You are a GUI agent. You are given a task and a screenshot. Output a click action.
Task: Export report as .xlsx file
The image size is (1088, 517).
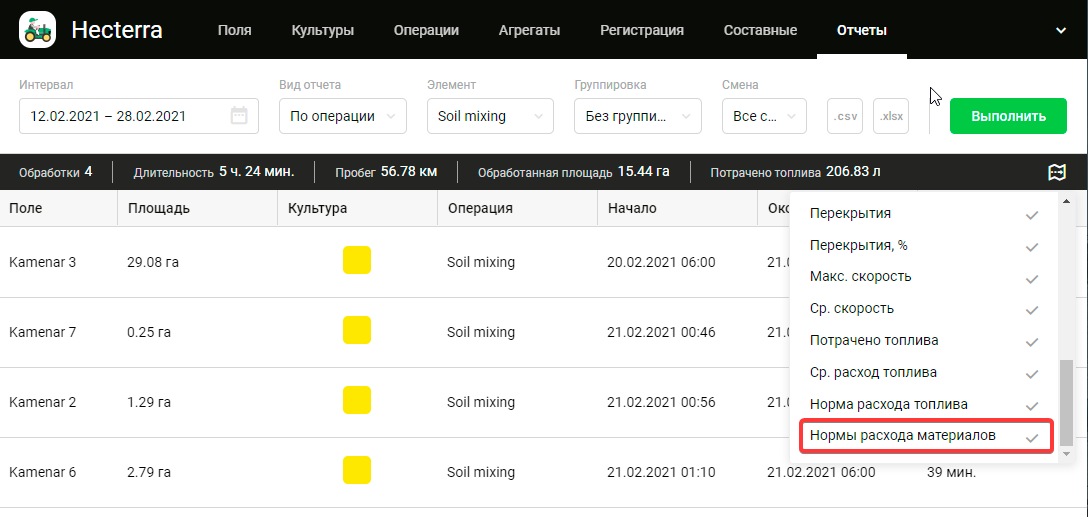(x=891, y=116)
